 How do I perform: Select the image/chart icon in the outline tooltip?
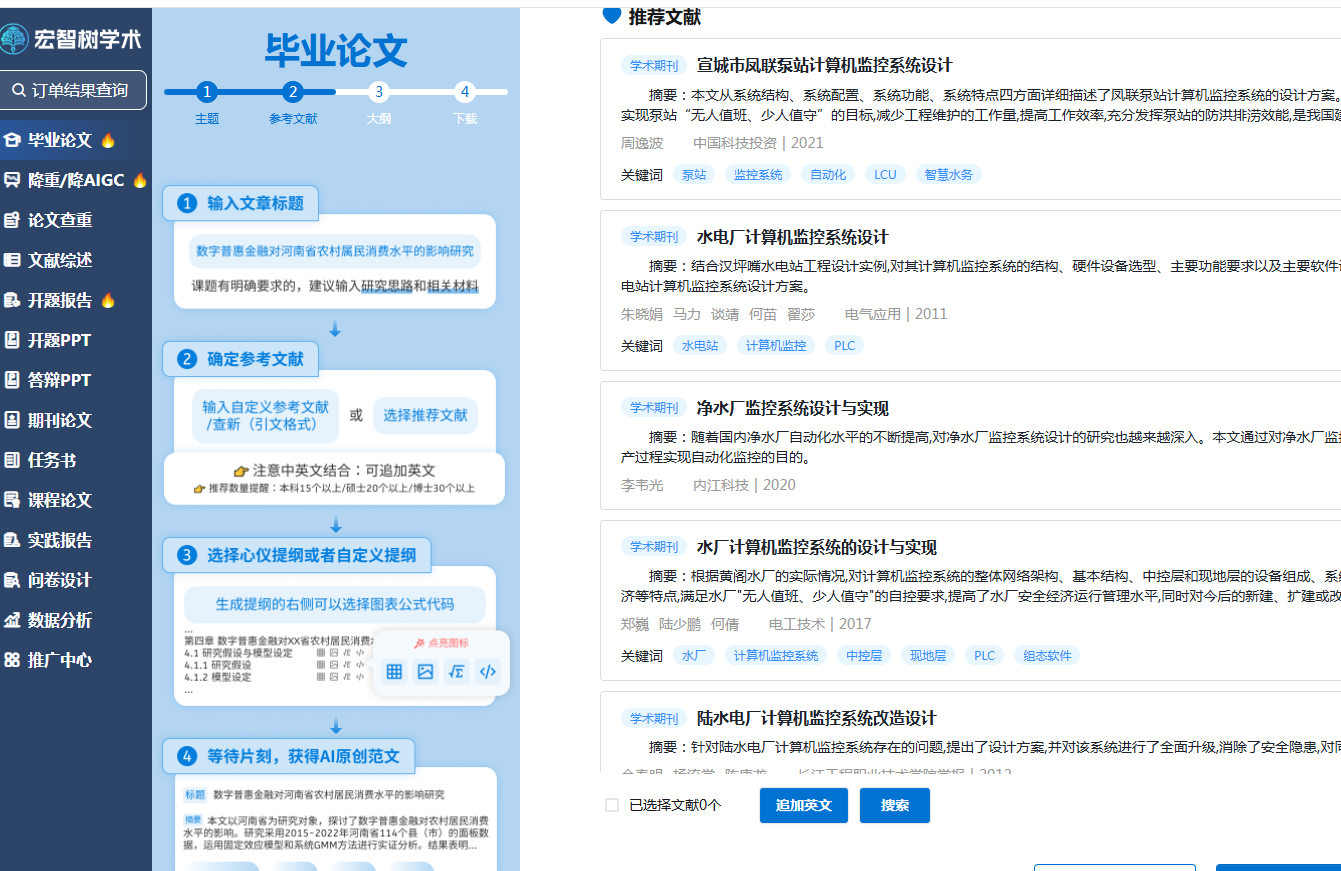(425, 671)
